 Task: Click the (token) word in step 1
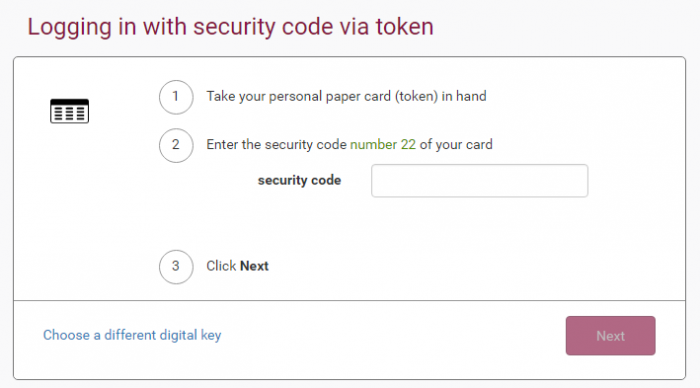click(416, 96)
